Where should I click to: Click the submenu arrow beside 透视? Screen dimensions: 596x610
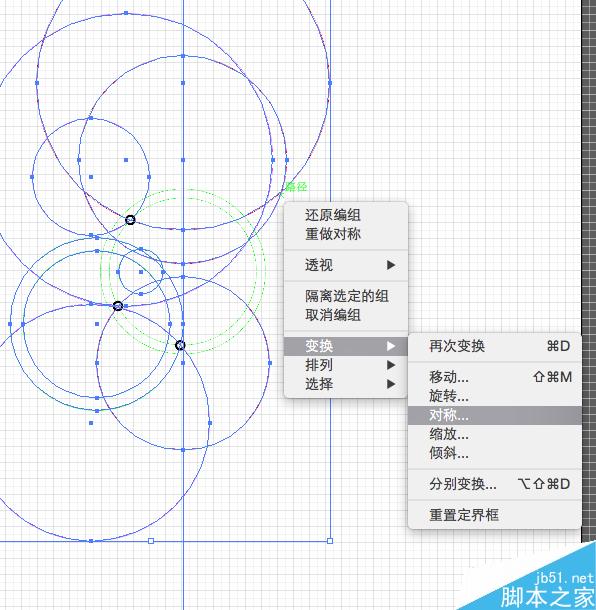point(391,265)
